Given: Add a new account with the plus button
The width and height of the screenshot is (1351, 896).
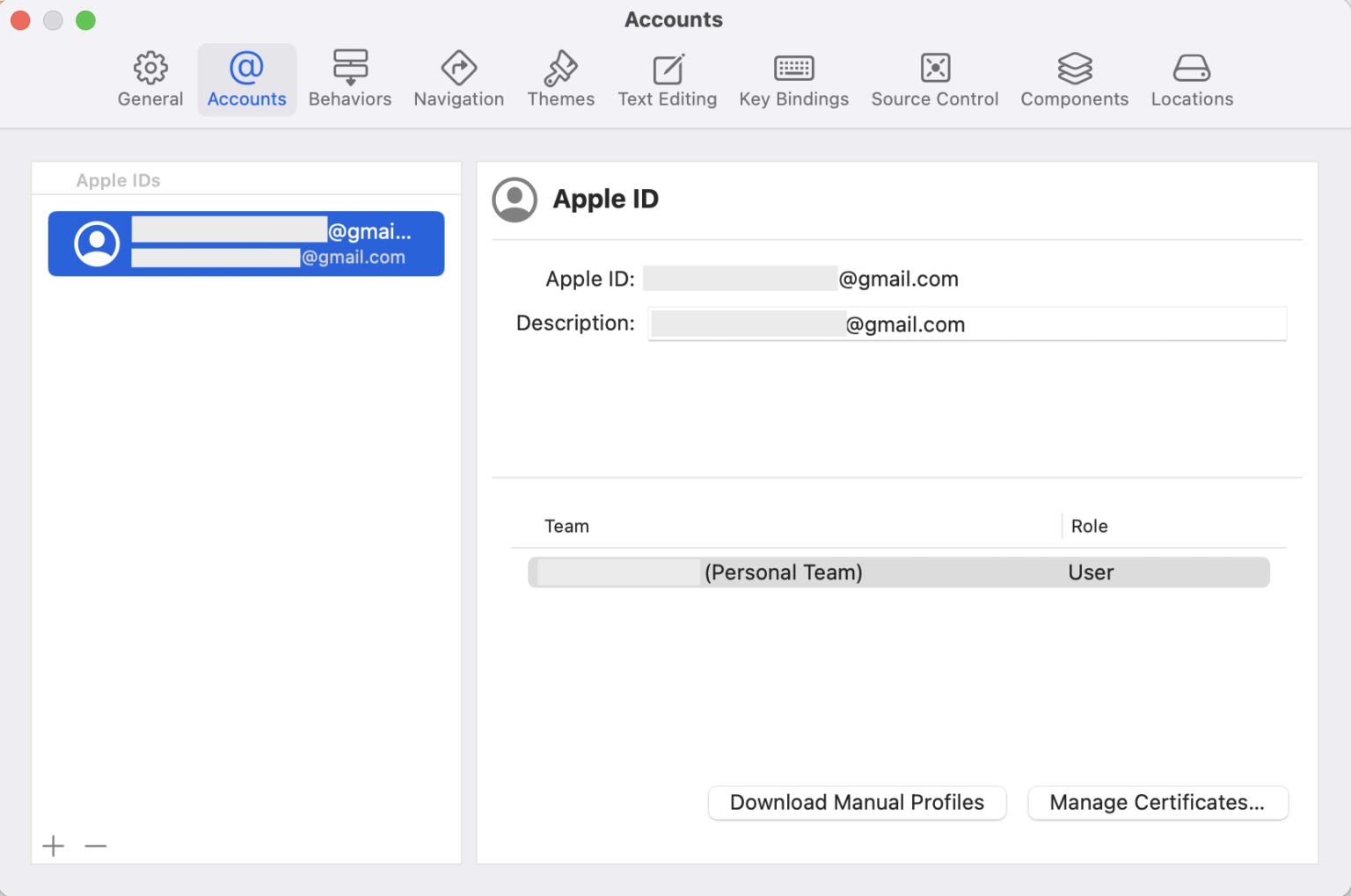Looking at the screenshot, I should [x=53, y=846].
